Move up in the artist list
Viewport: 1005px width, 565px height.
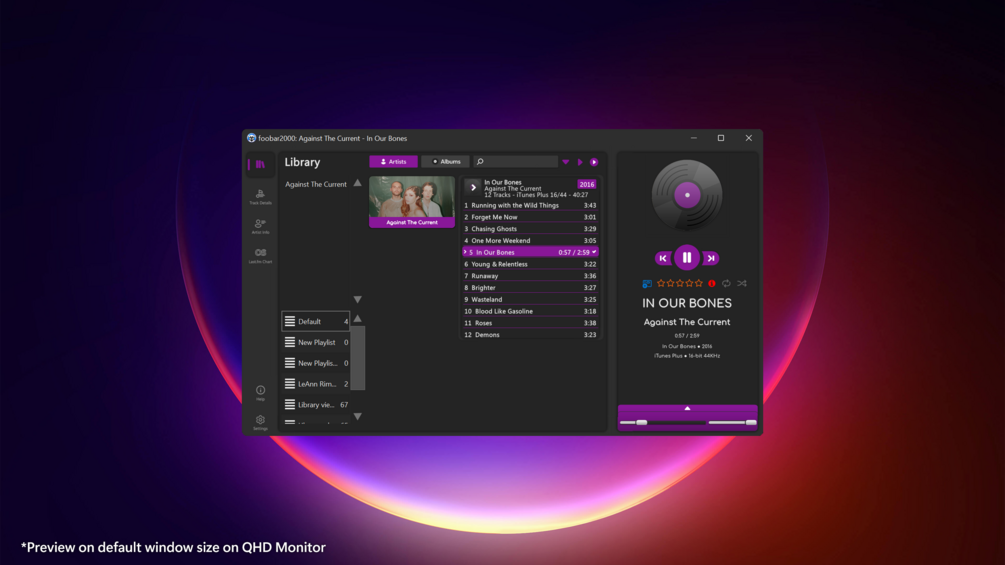[x=358, y=183]
